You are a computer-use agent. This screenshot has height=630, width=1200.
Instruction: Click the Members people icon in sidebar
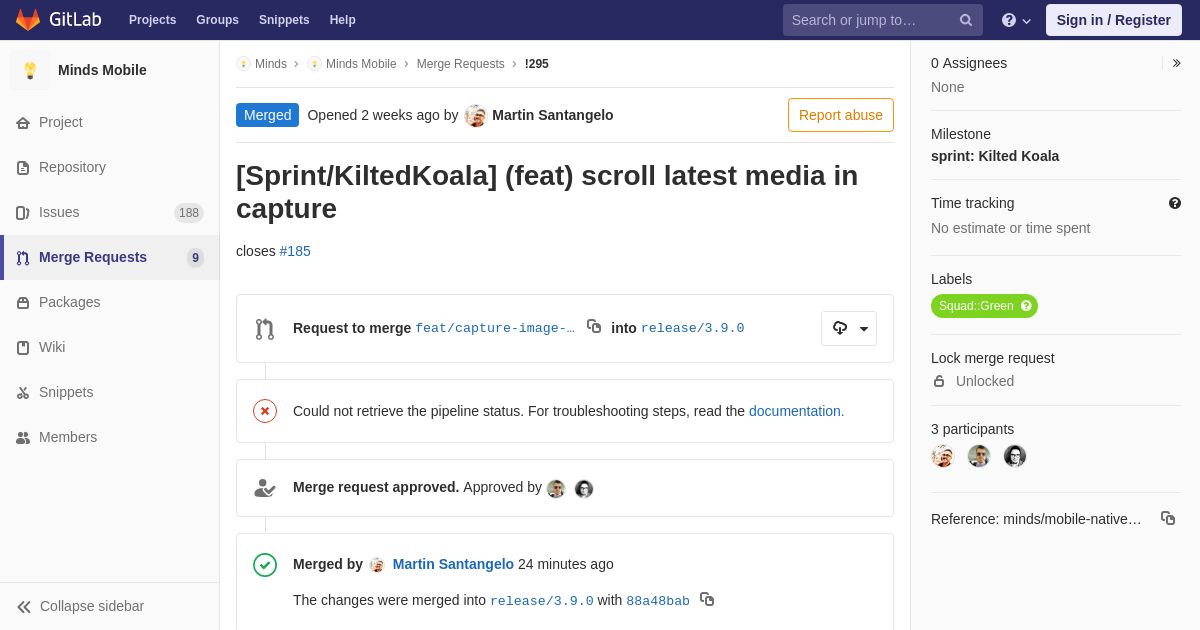23,438
